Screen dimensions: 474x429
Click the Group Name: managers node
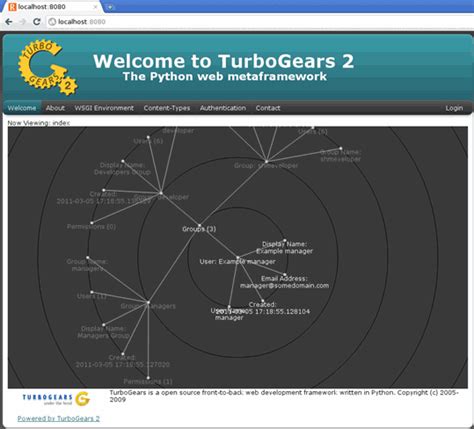tap(87, 265)
